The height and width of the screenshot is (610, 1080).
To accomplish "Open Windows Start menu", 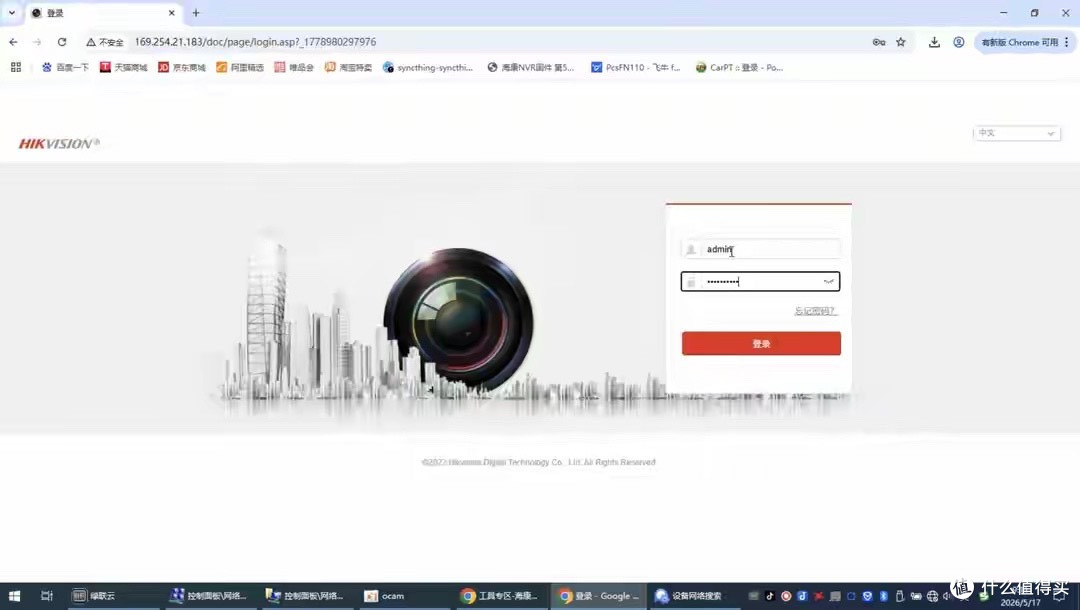I will click(14, 596).
